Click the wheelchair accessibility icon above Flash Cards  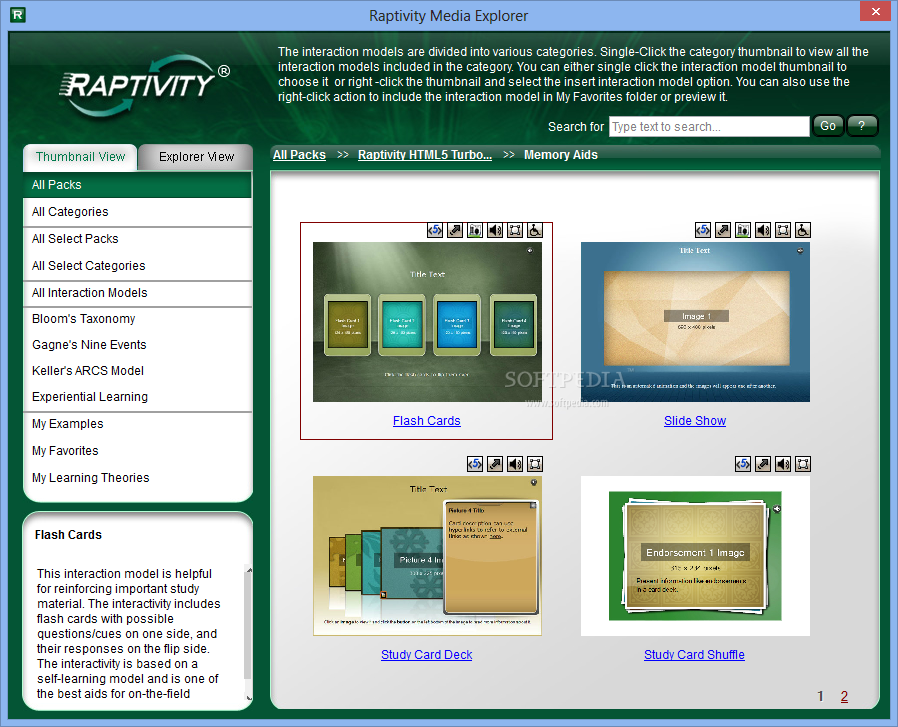[x=535, y=230]
